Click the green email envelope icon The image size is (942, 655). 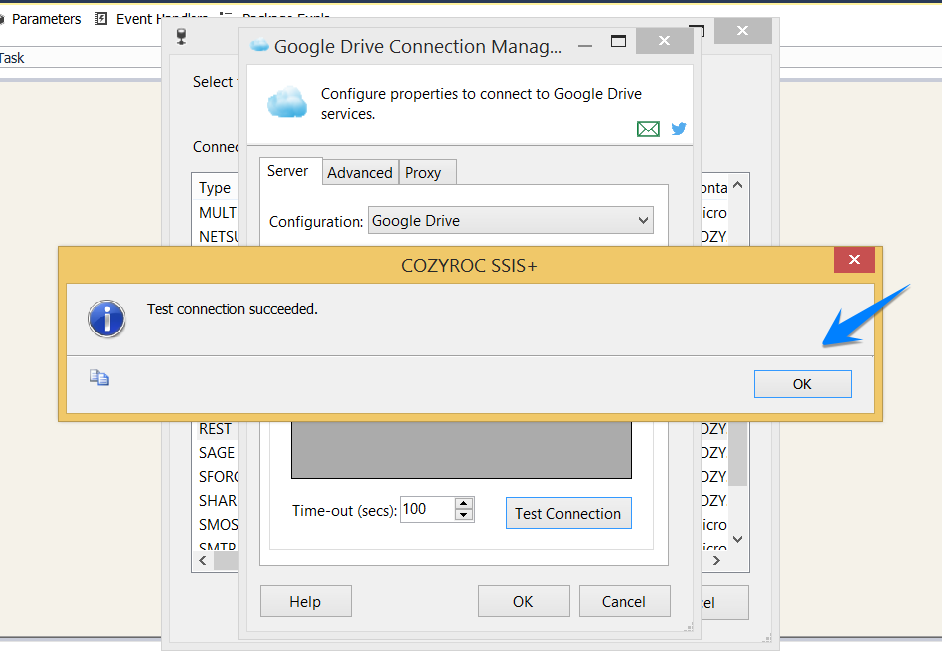tap(648, 129)
